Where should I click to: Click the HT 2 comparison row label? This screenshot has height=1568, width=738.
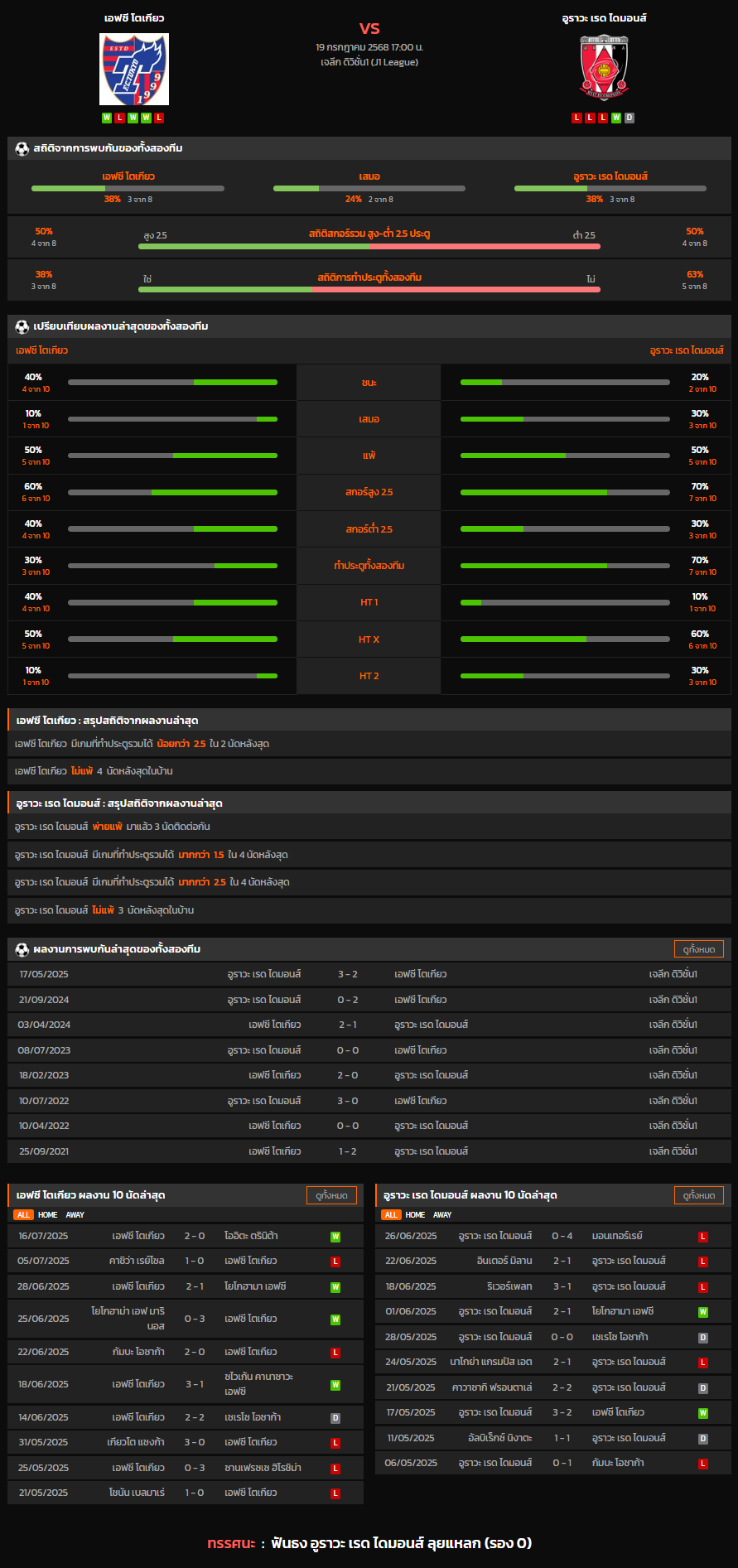click(x=369, y=676)
